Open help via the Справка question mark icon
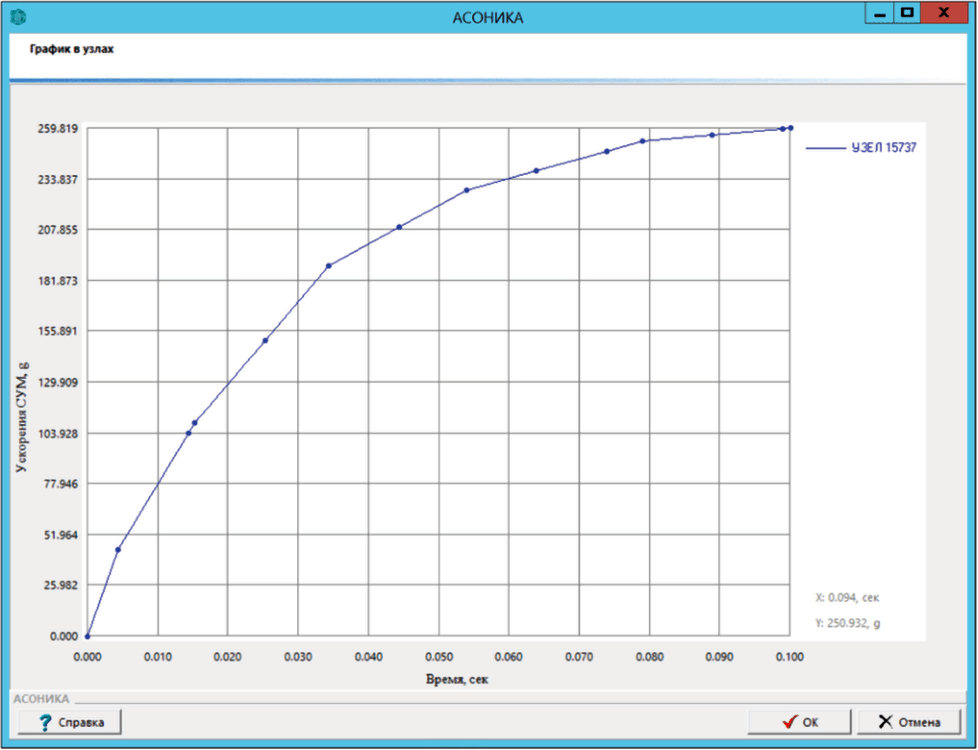 coord(46,723)
